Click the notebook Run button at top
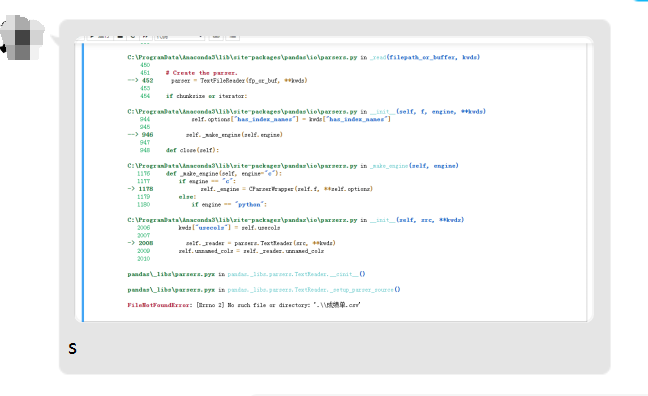The image size is (648, 396). coord(99,37)
